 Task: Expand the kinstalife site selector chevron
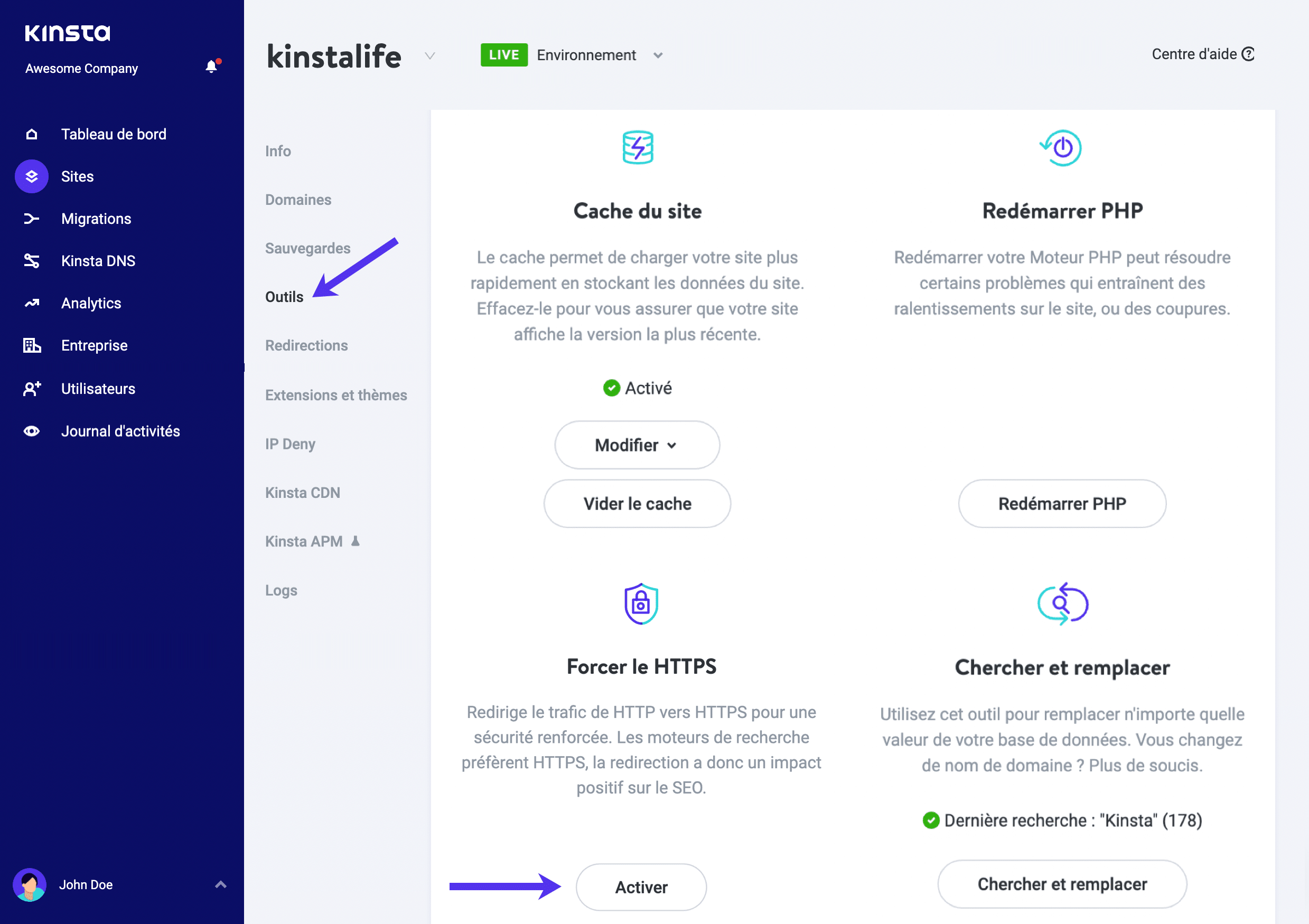(430, 55)
